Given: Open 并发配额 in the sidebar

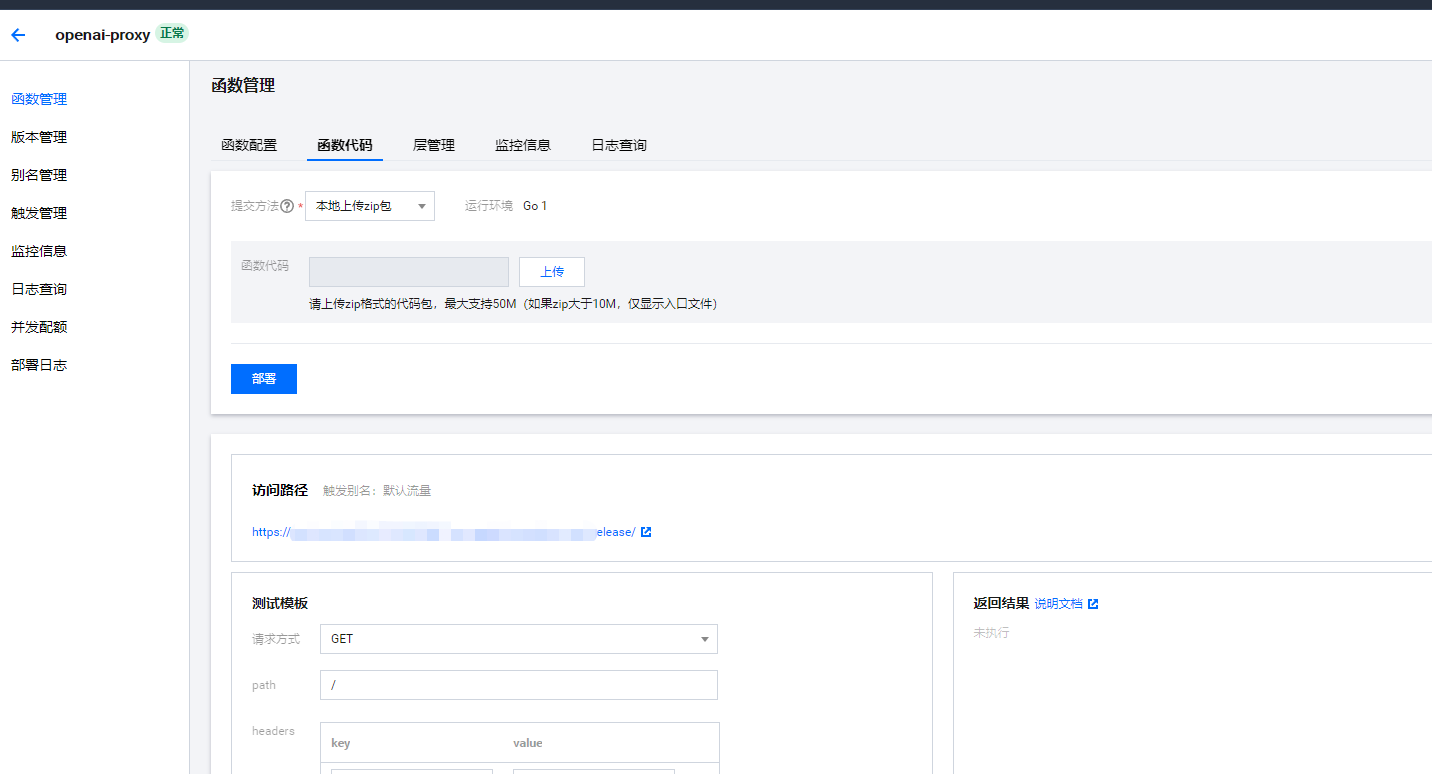Looking at the screenshot, I should pos(39,327).
